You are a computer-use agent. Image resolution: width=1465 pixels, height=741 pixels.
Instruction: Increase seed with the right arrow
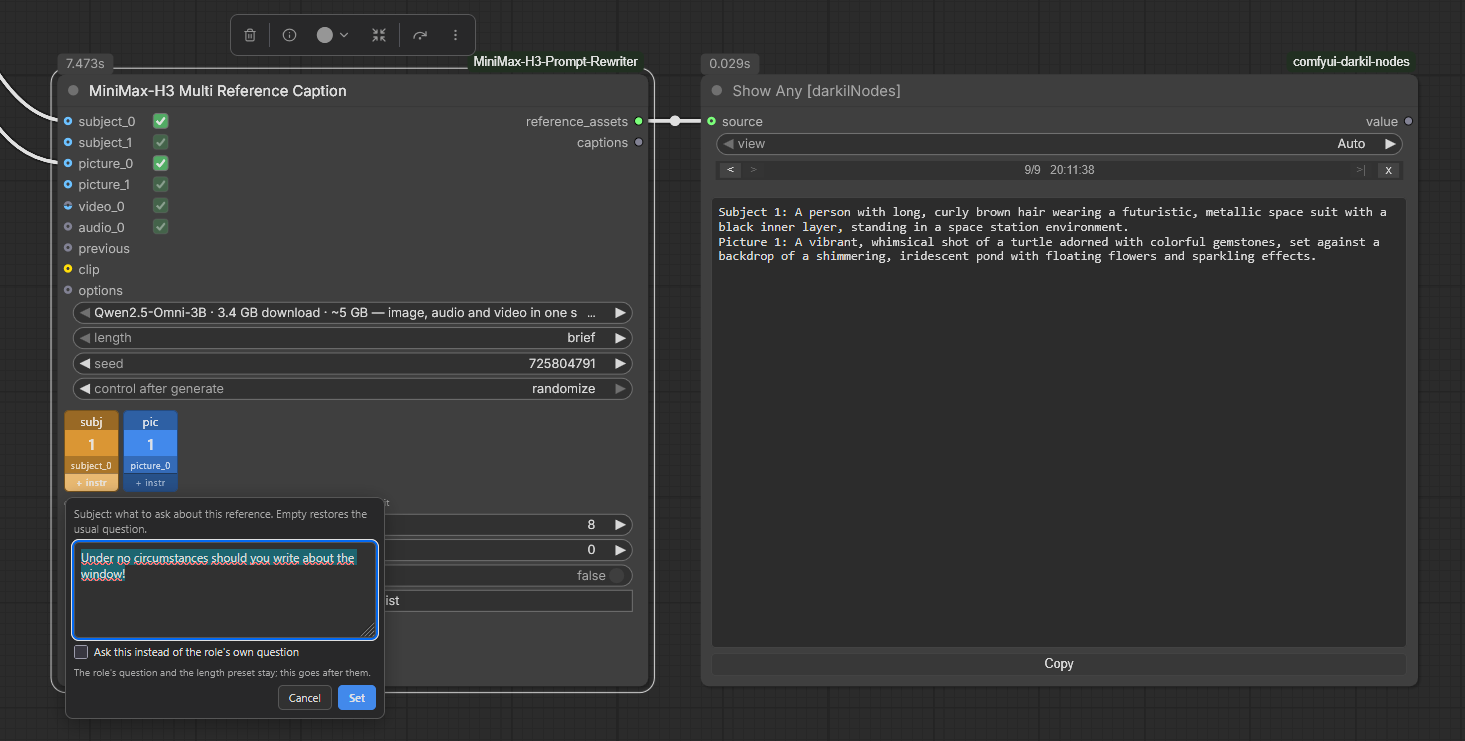coord(620,364)
